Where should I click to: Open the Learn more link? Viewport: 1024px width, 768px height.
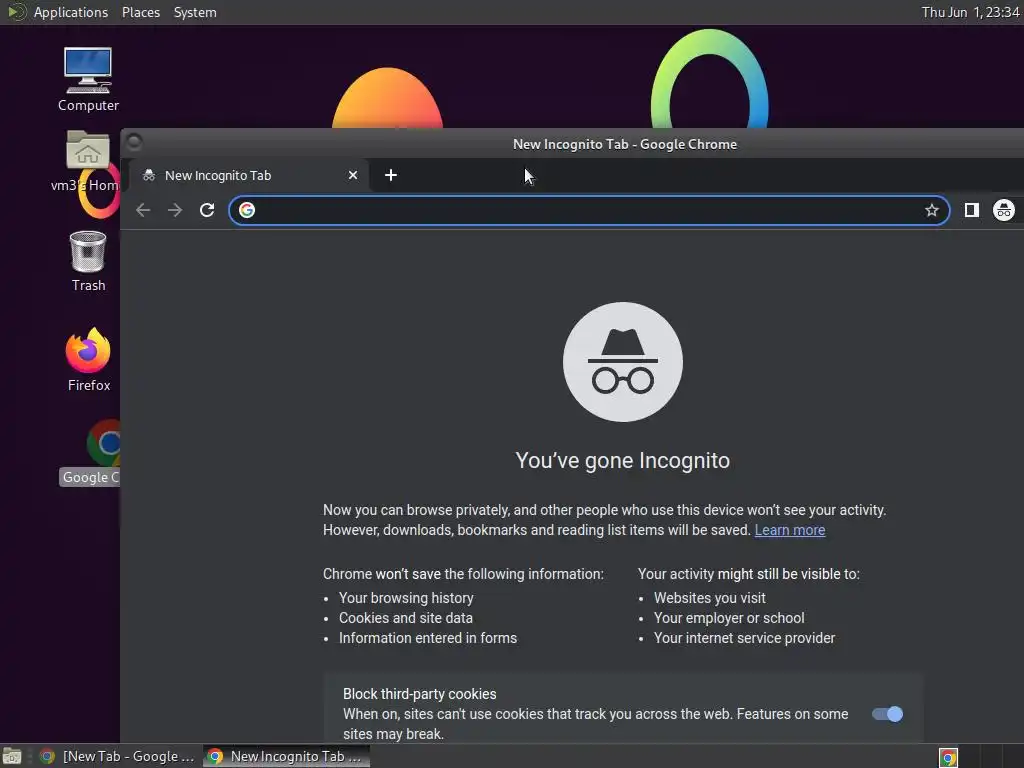pos(790,530)
